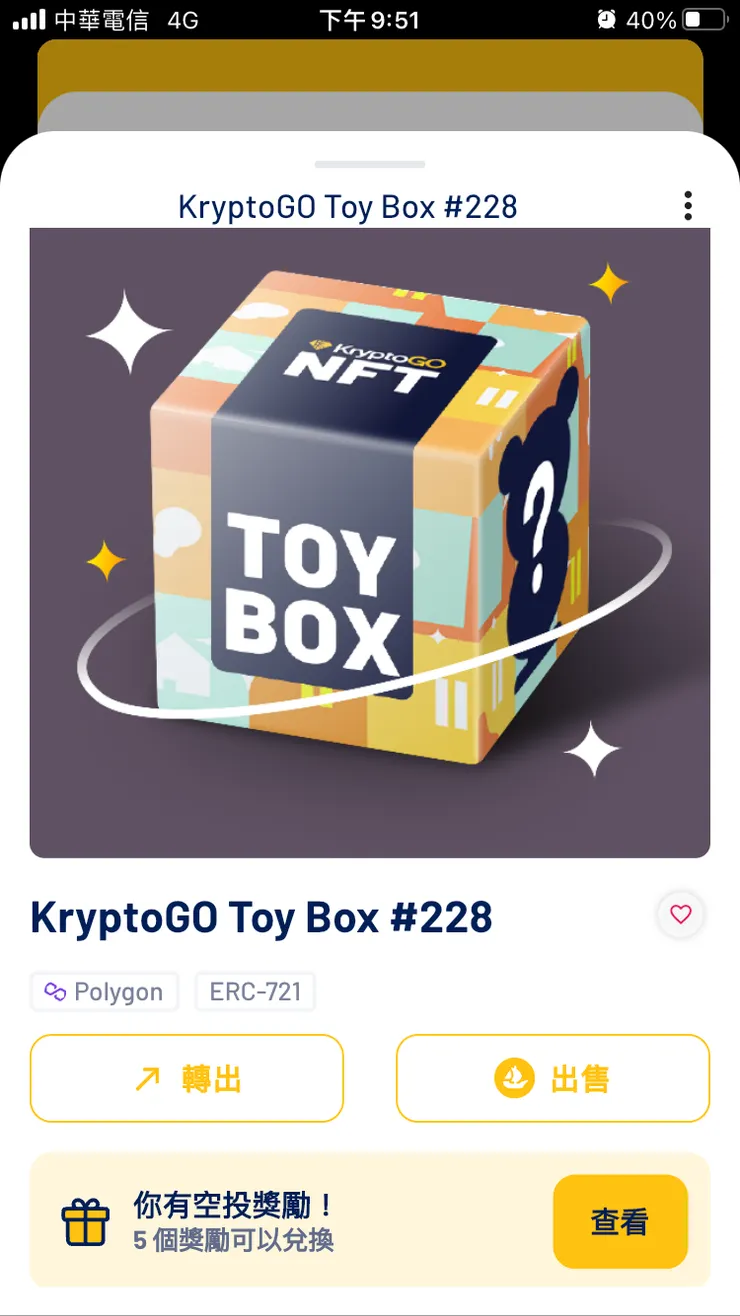Tap the battery indicator in status bar

tap(705, 19)
